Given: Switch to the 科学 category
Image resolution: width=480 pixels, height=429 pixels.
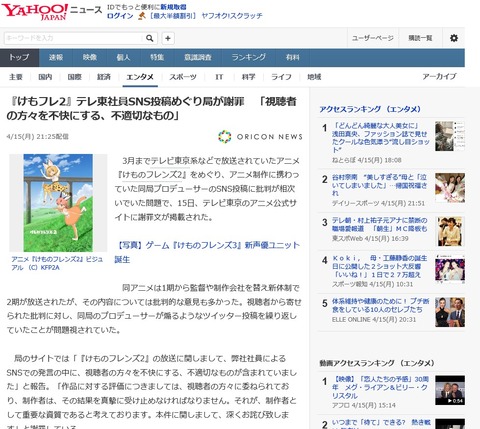Looking at the screenshot, I should (x=249, y=77).
